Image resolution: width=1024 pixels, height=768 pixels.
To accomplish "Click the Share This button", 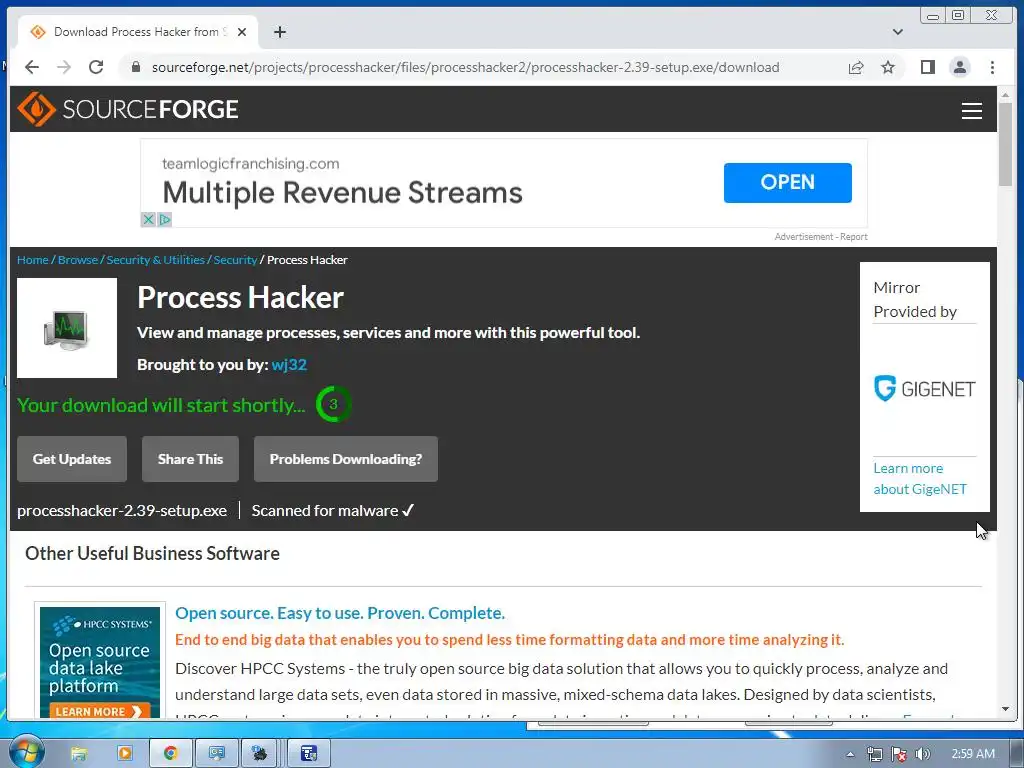I will (x=190, y=459).
